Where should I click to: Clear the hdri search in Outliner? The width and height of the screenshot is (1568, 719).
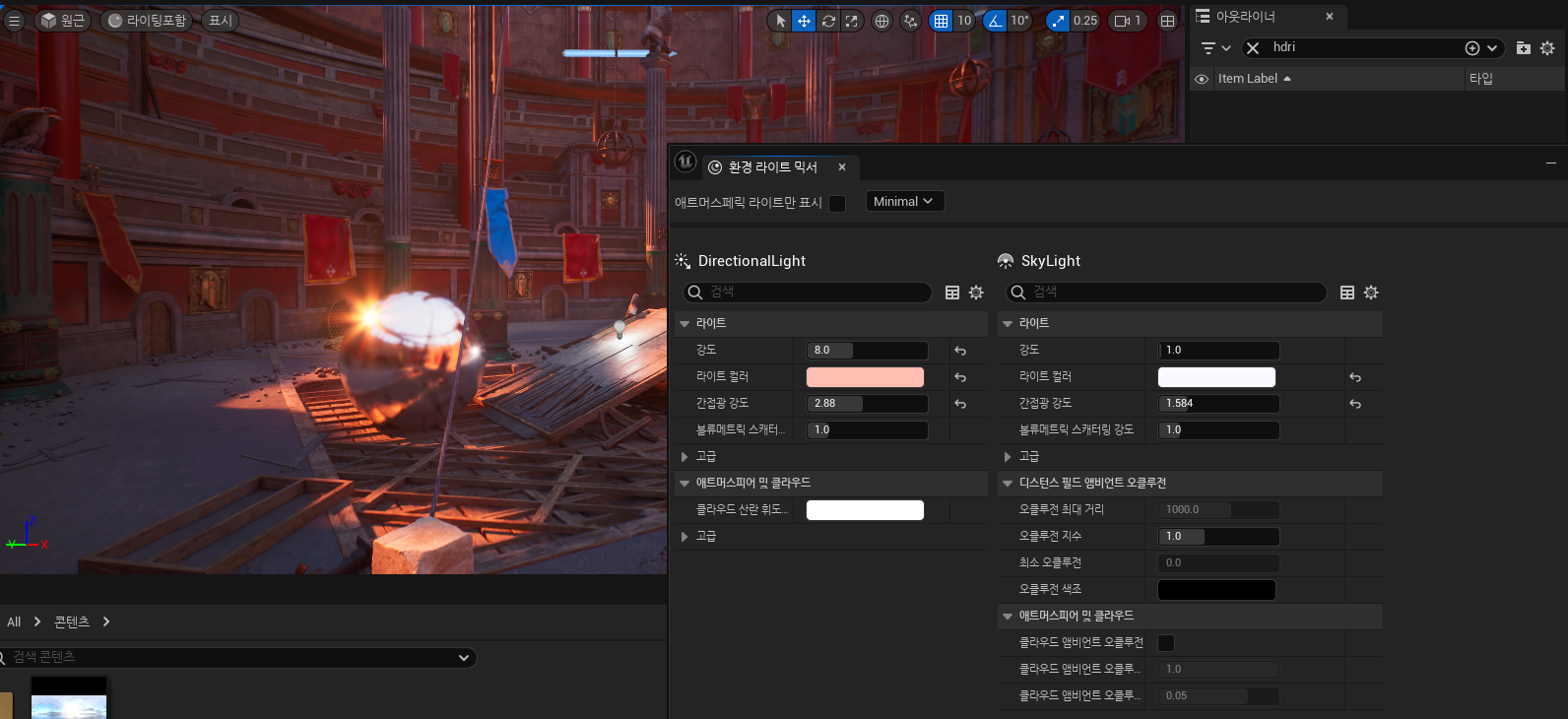1253,47
